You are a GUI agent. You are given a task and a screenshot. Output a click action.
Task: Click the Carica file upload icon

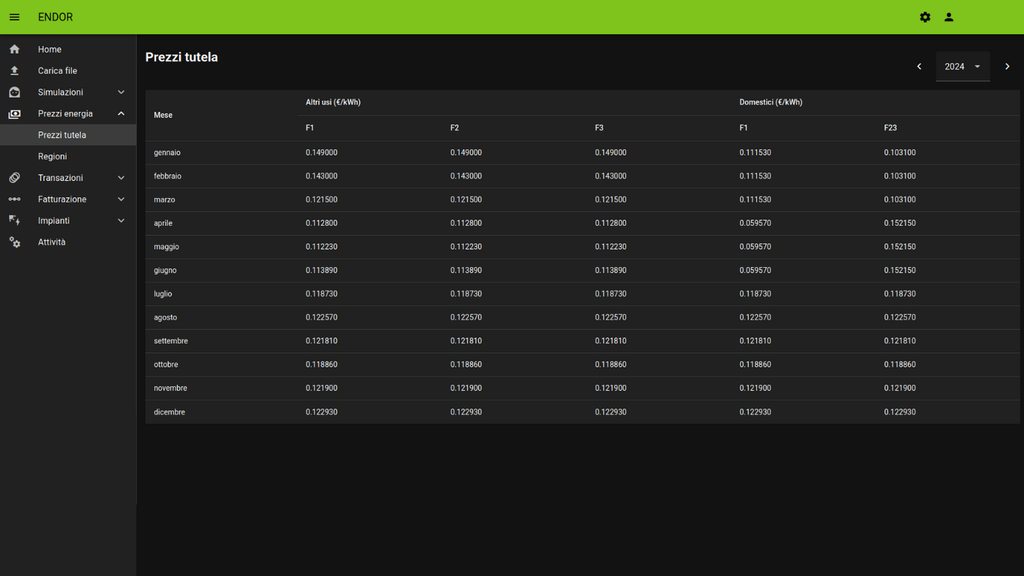(x=14, y=71)
